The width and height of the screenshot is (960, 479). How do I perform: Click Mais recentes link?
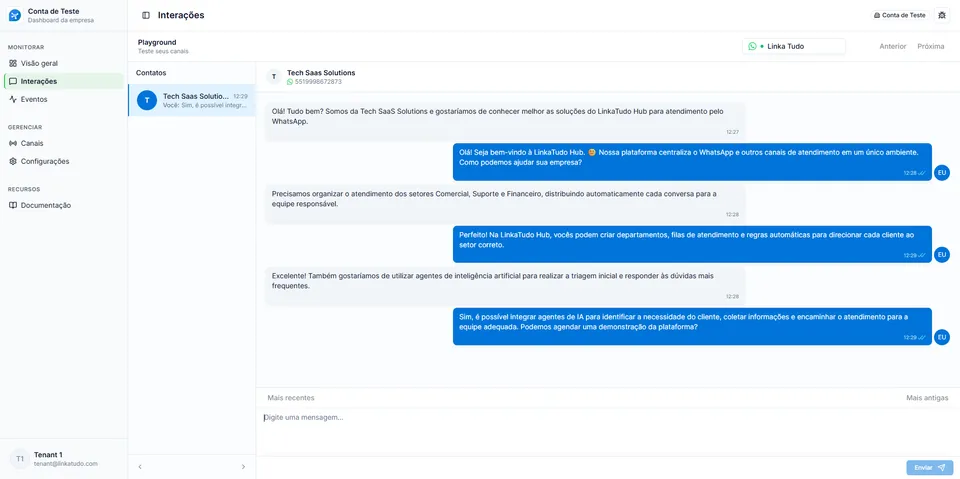[291, 398]
